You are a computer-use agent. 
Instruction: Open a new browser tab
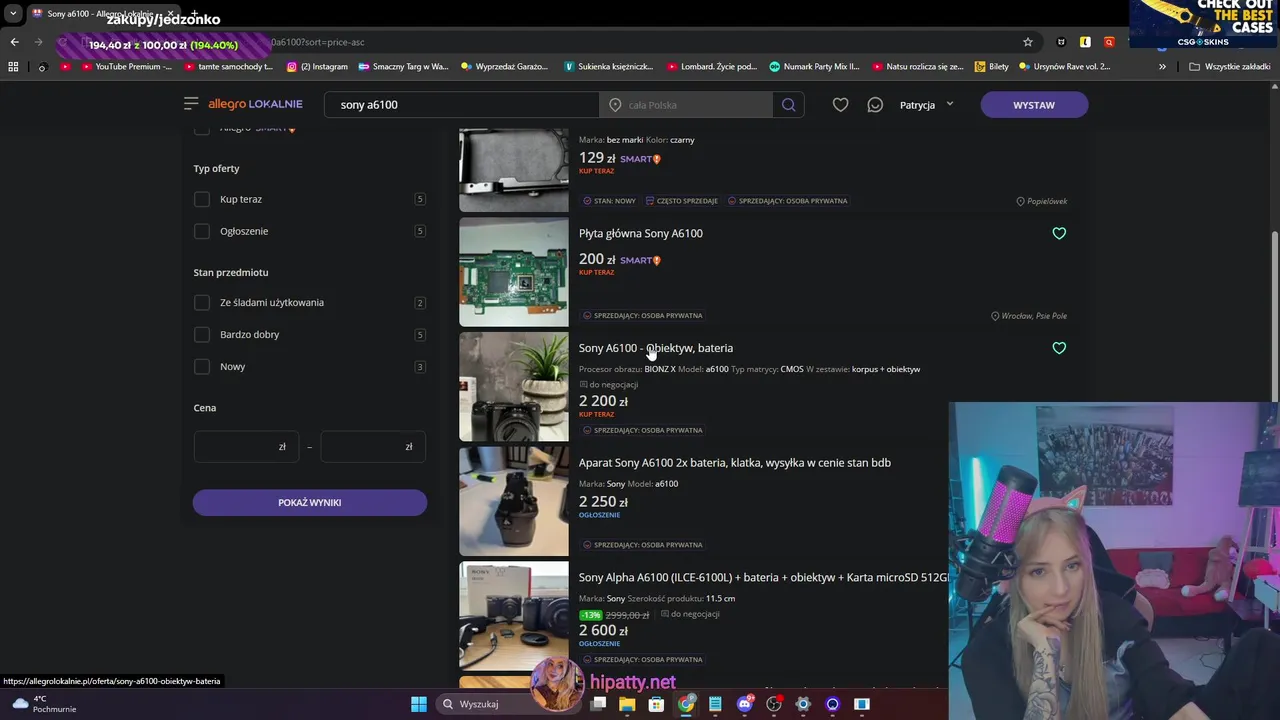[194, 14]
